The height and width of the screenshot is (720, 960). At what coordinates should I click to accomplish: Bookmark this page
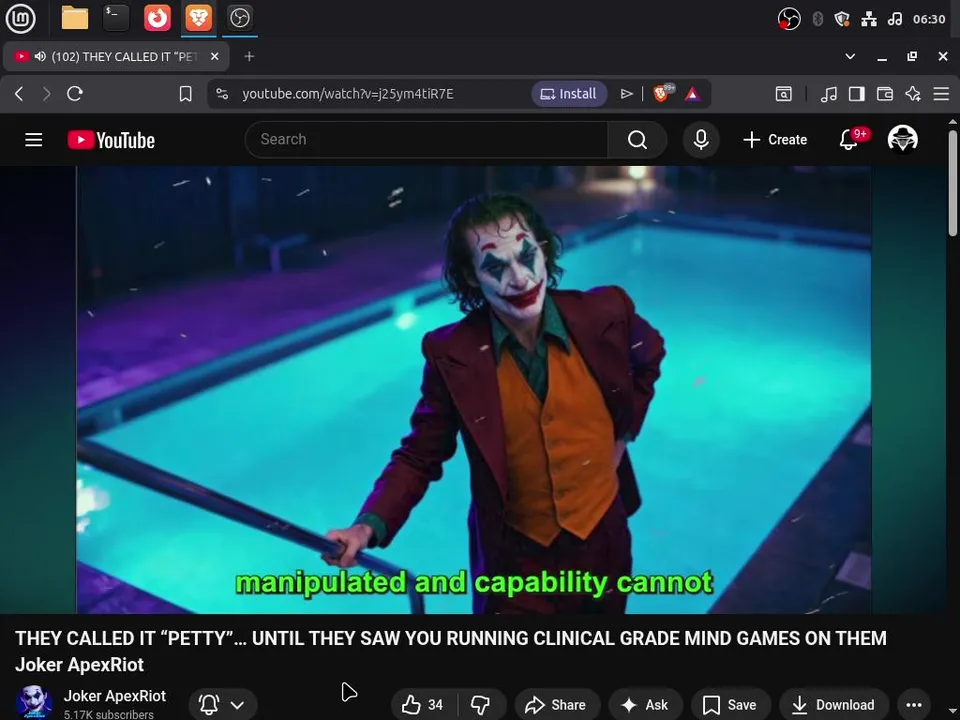186,94
